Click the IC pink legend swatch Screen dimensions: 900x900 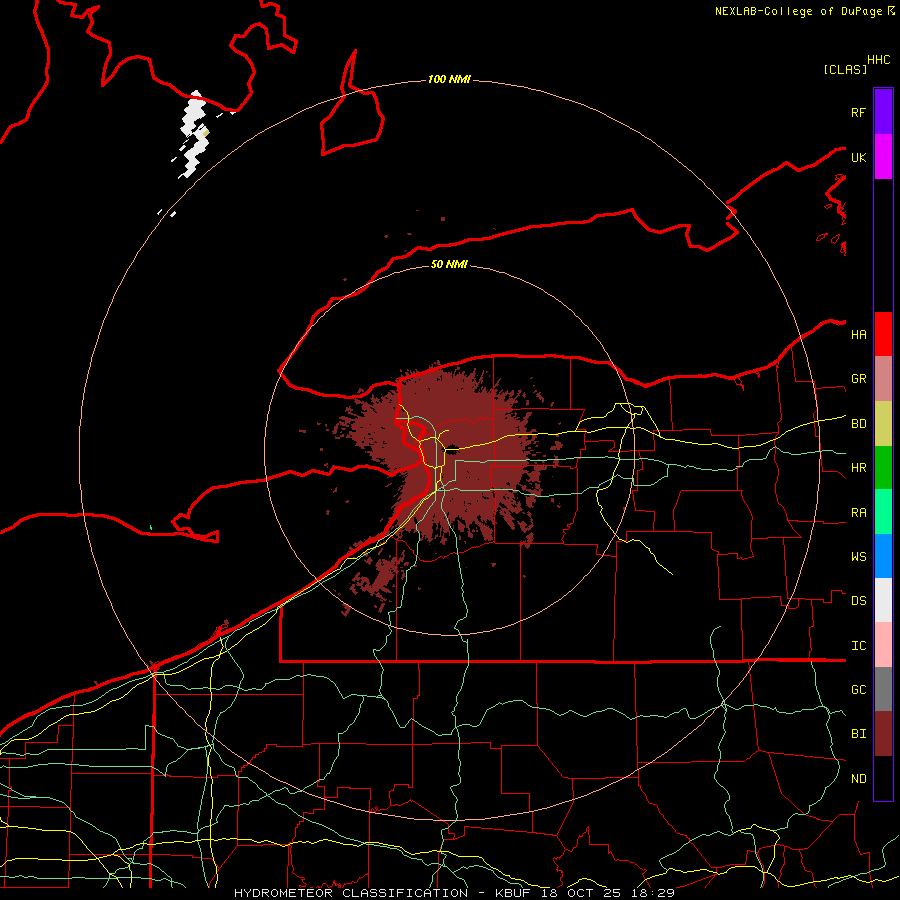click(x=883, y=645)
